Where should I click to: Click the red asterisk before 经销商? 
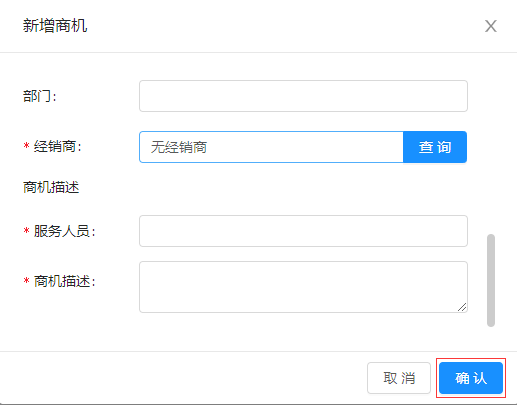[x=26, y=146]
